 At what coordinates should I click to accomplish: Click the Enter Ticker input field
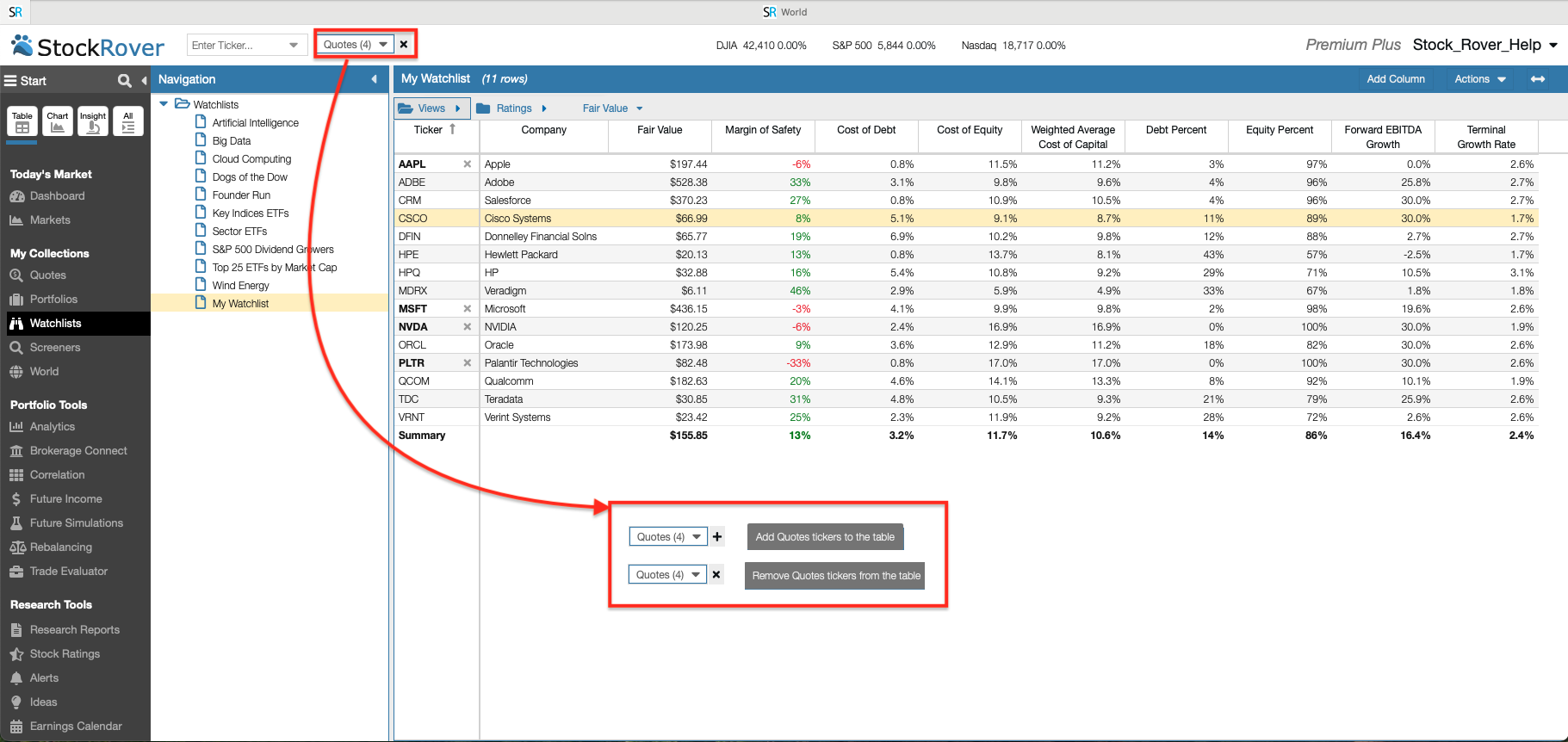pos(237,46)
